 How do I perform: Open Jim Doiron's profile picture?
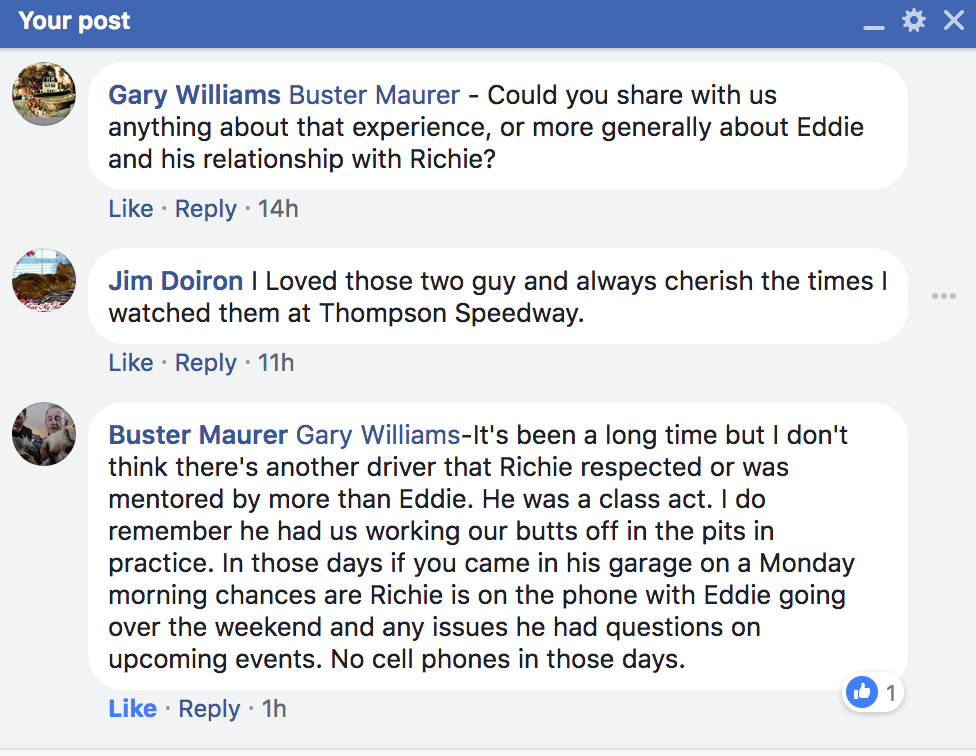pyautogui.click(x=44, y=280)
